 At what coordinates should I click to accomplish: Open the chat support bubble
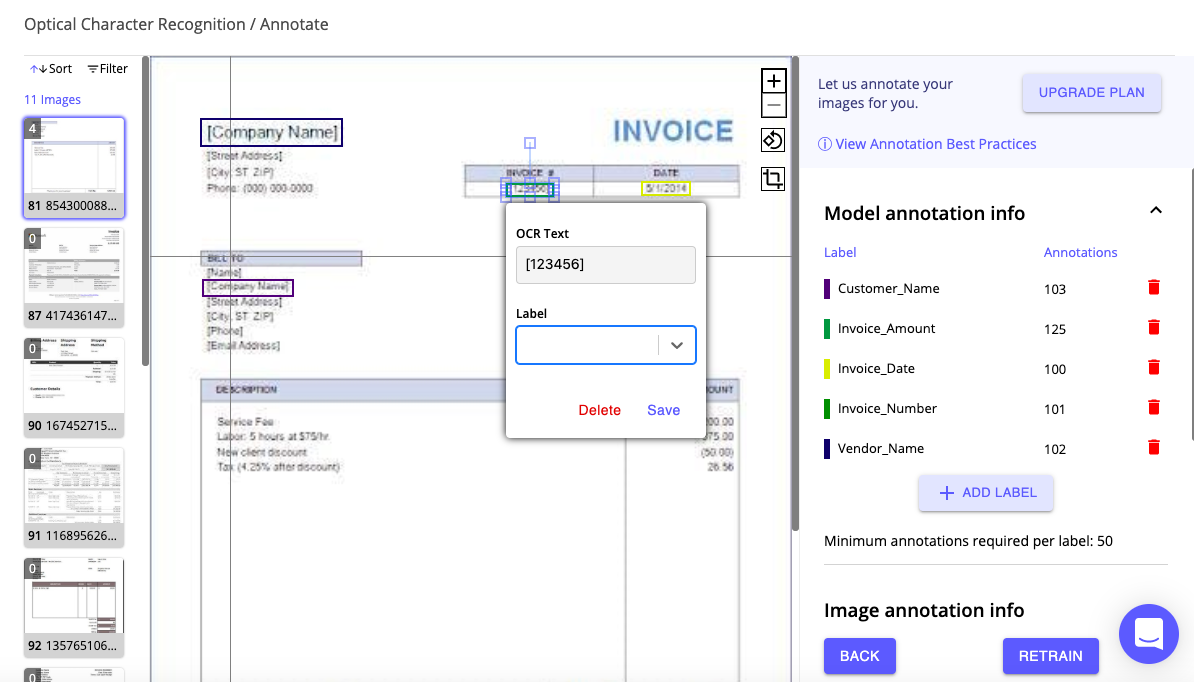point(1148,634)
